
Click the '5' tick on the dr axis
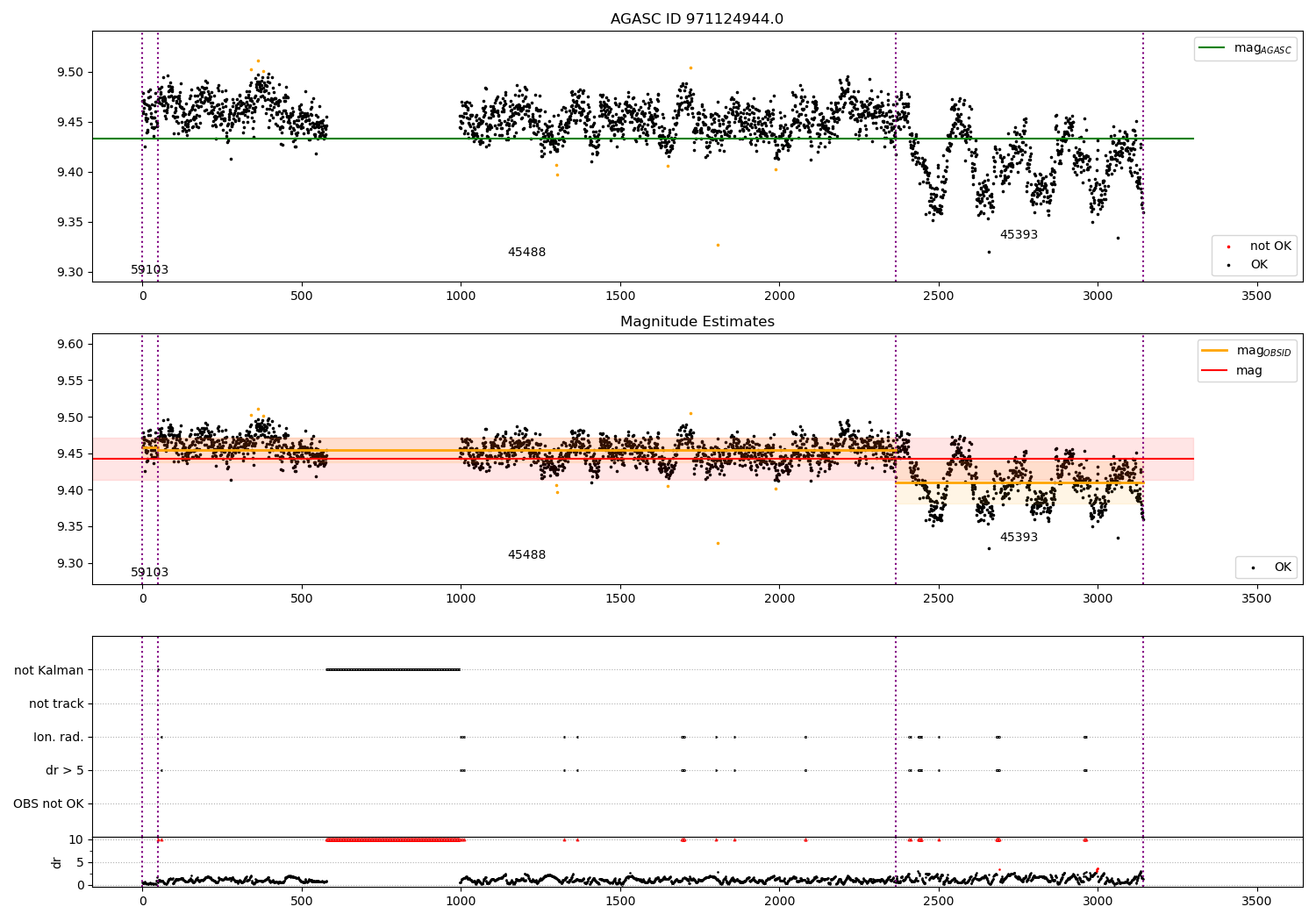[81, 862]
